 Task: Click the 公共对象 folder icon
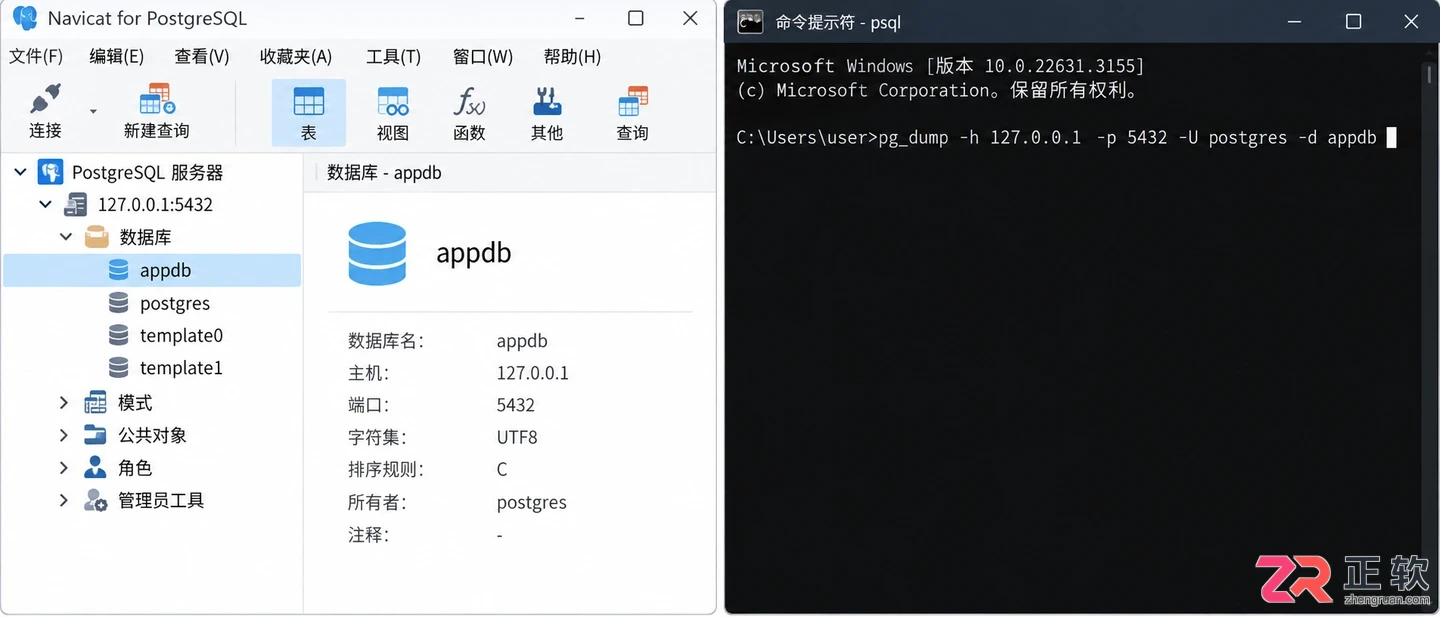(95, 435)
